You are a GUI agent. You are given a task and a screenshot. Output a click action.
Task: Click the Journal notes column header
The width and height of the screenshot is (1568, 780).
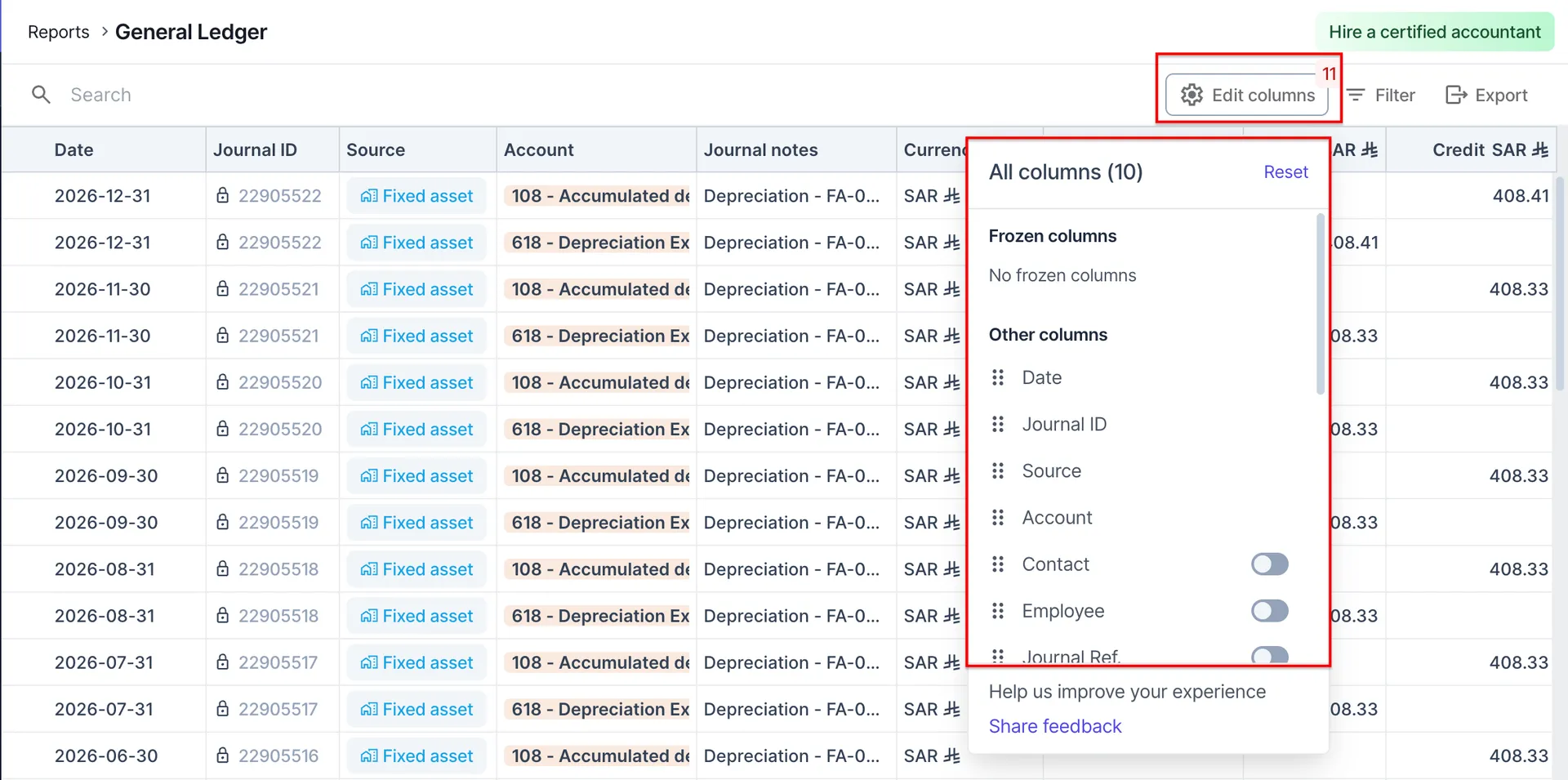click(x=761, y=149)
